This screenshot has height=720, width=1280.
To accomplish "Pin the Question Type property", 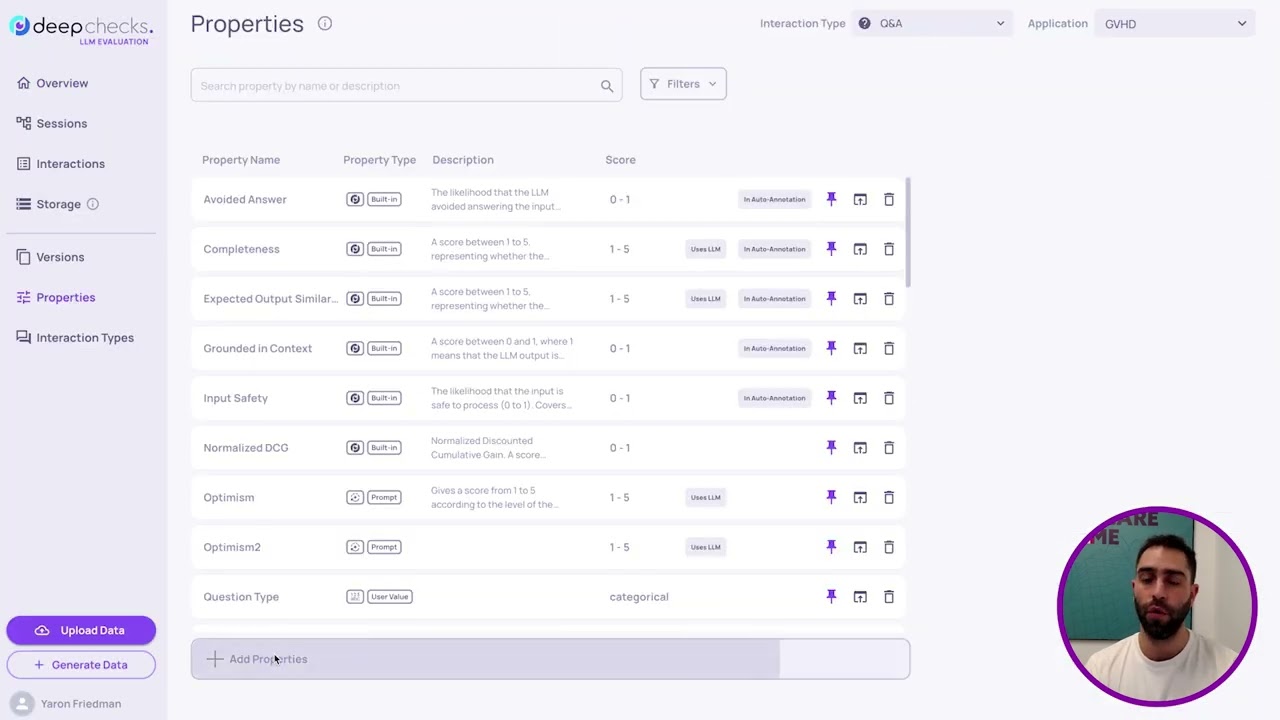I will [x=831, y=596].
